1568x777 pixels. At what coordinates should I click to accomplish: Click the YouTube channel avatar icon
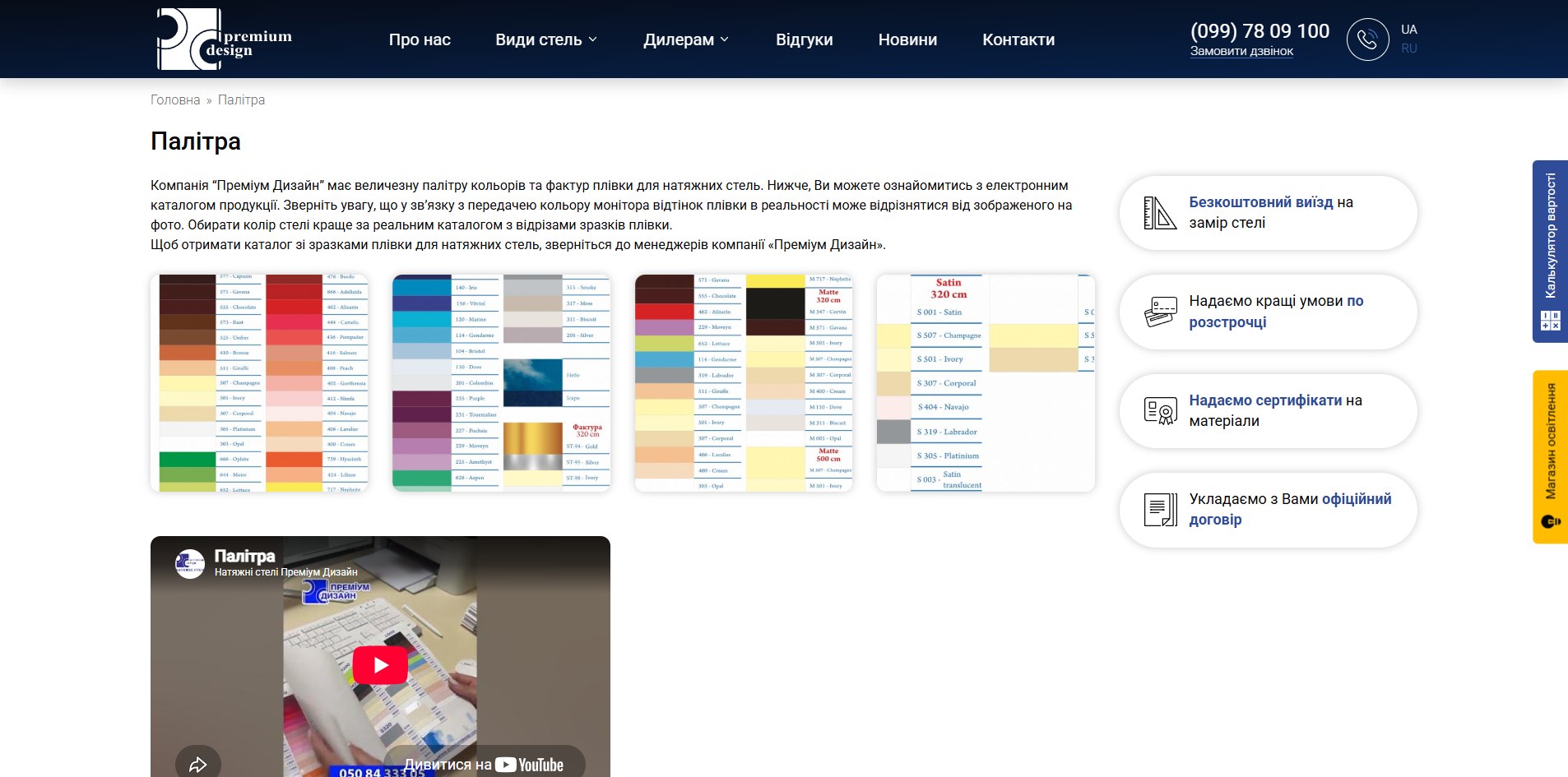190,564
